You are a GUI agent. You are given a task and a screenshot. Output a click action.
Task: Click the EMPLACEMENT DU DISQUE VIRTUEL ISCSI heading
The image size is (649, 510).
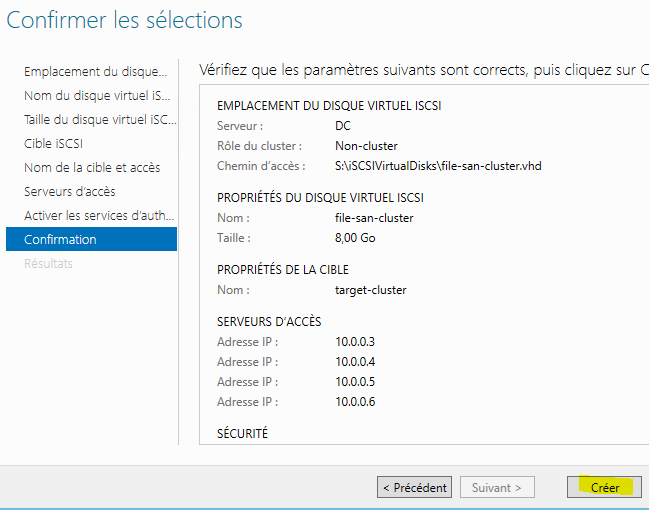coord(329,106)
